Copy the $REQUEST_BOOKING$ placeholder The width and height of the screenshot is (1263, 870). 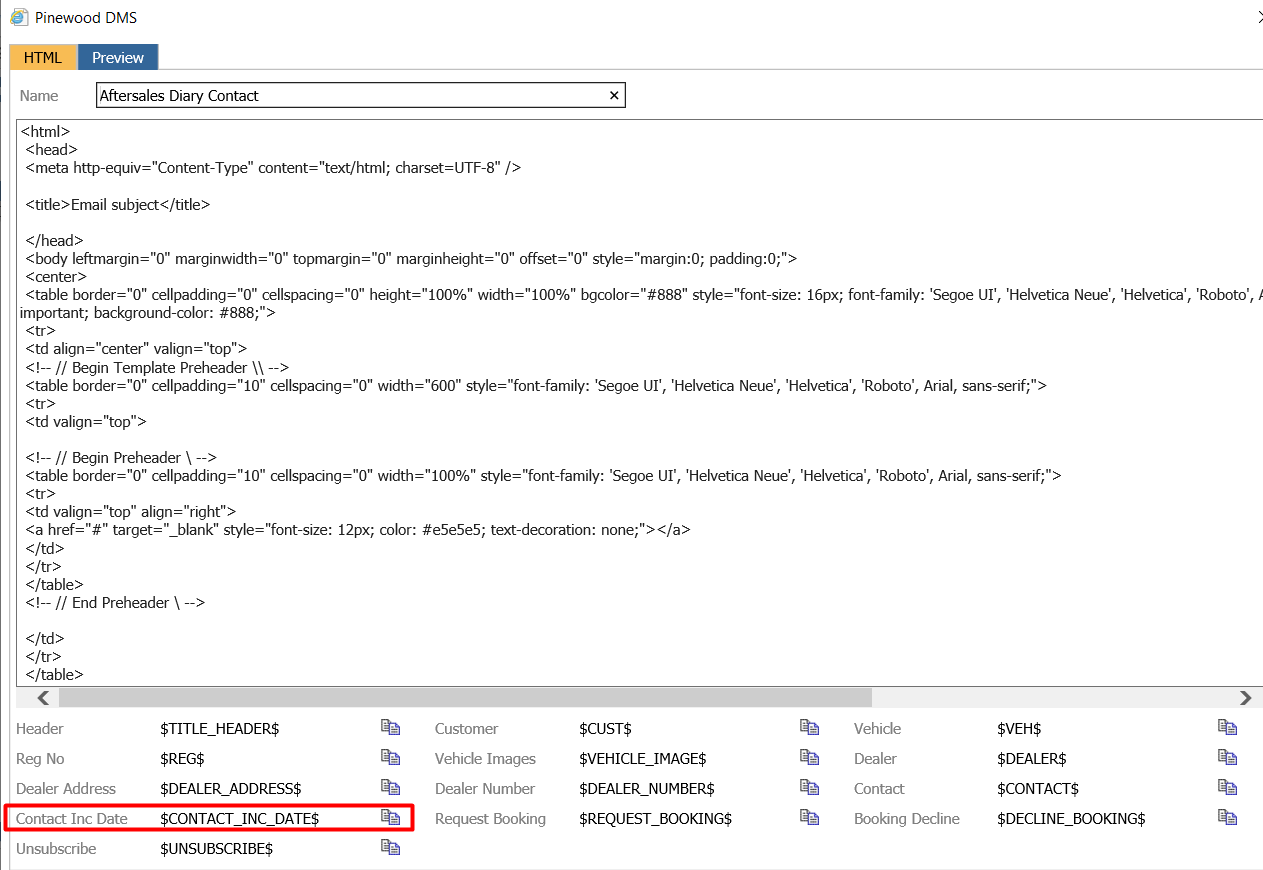pyautogui.click(x=809, y=818)
